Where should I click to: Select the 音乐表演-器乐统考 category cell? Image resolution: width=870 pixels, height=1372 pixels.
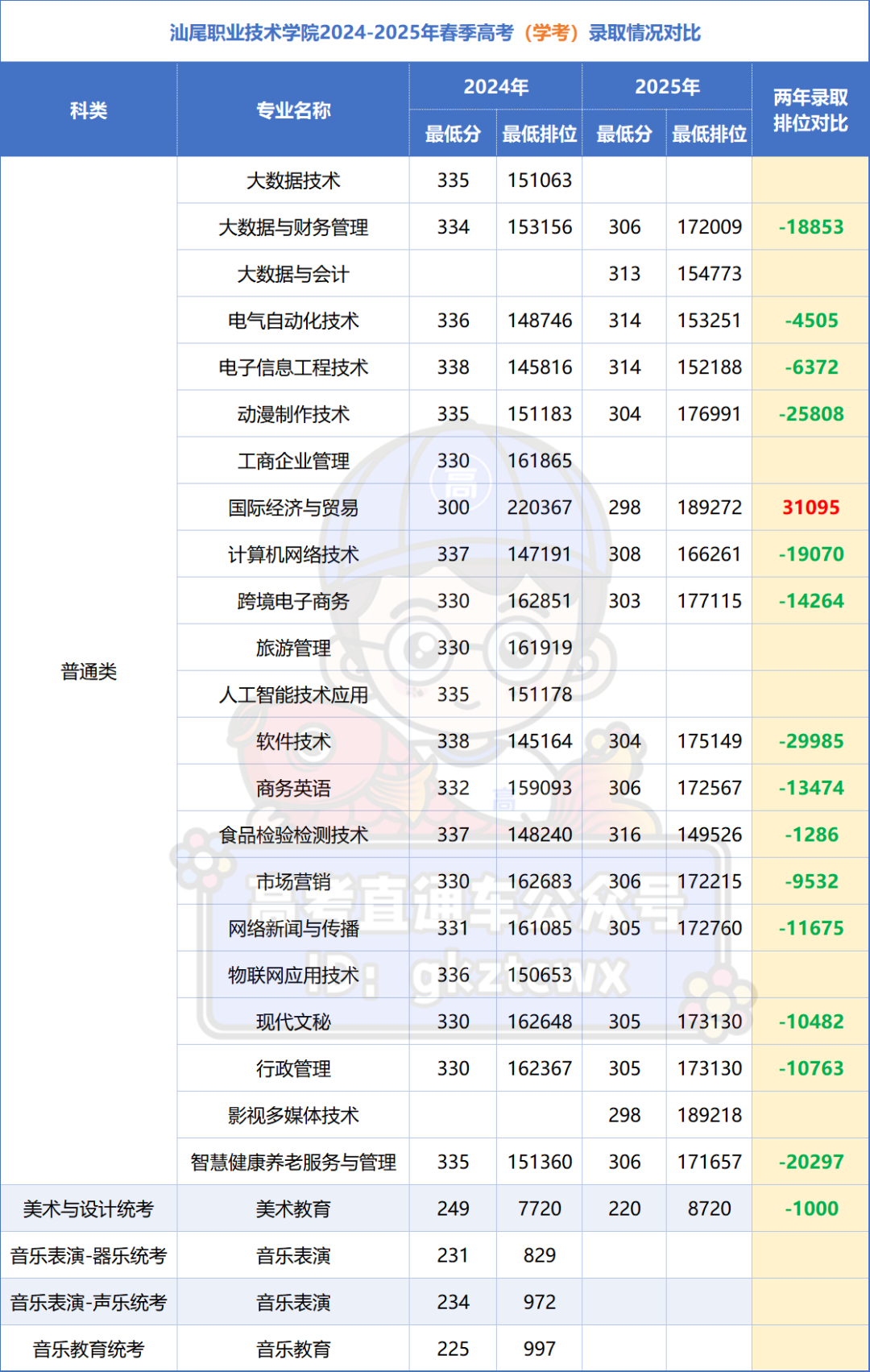[89, 1255]
